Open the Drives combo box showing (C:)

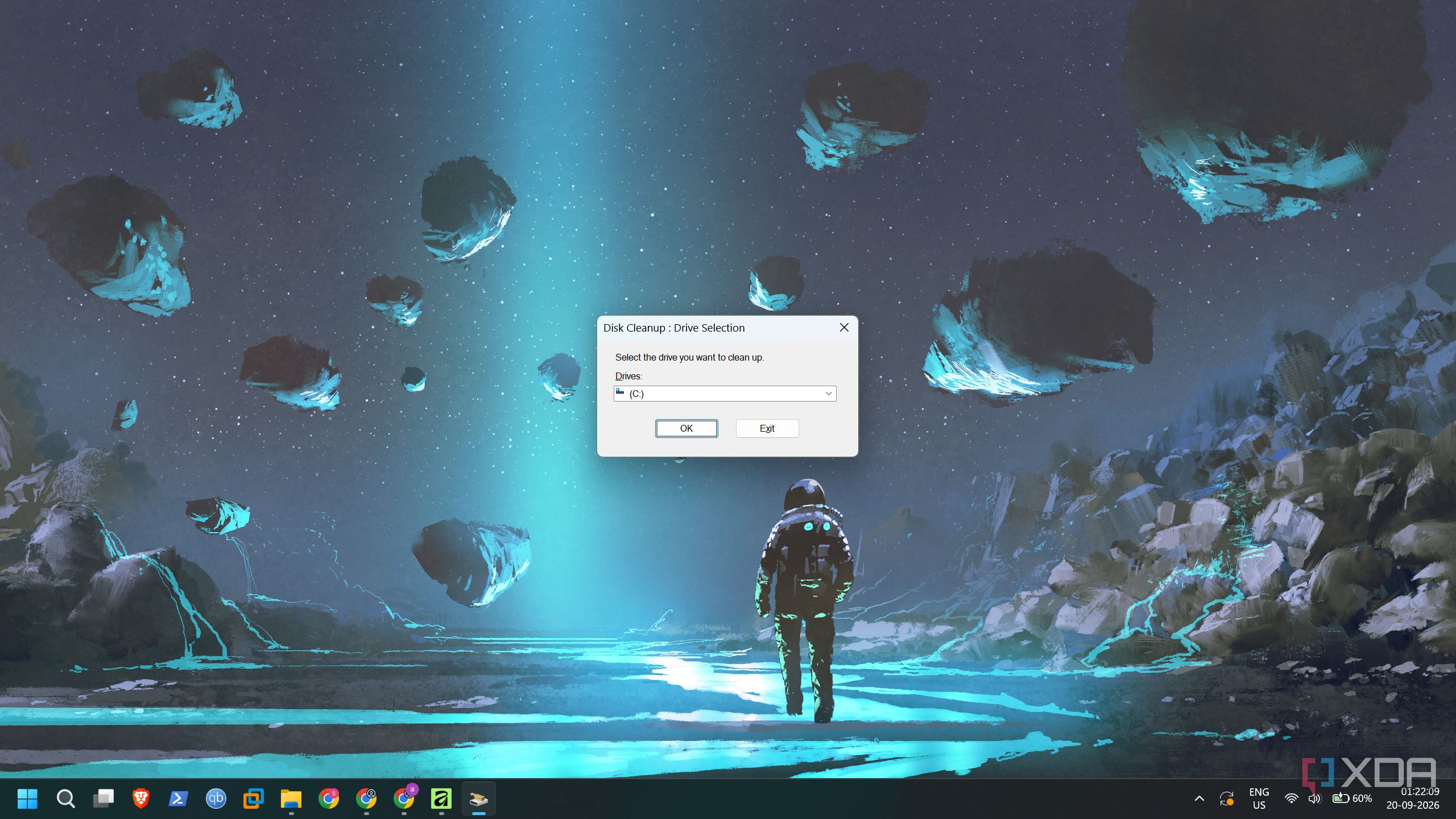tap(725, 394)
